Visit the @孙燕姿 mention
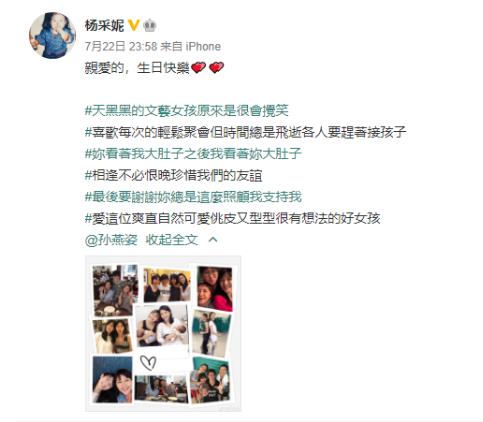The height and width of the screenshot is (422, 483). 111,240
